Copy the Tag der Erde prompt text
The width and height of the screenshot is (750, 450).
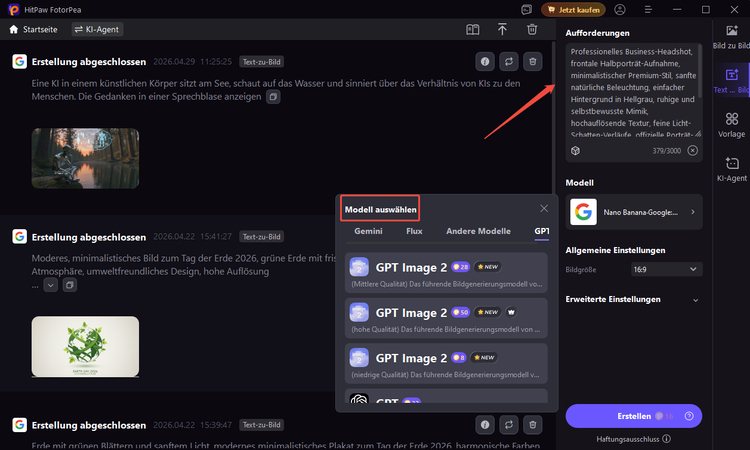[70, 285]
